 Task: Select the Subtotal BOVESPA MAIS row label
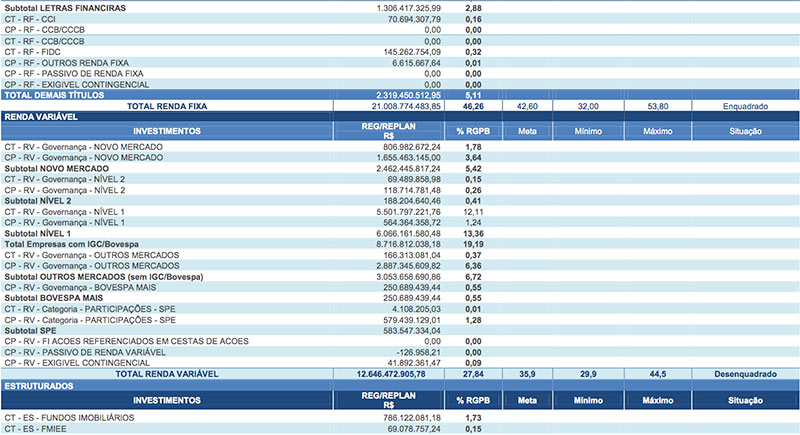point(62,298)
